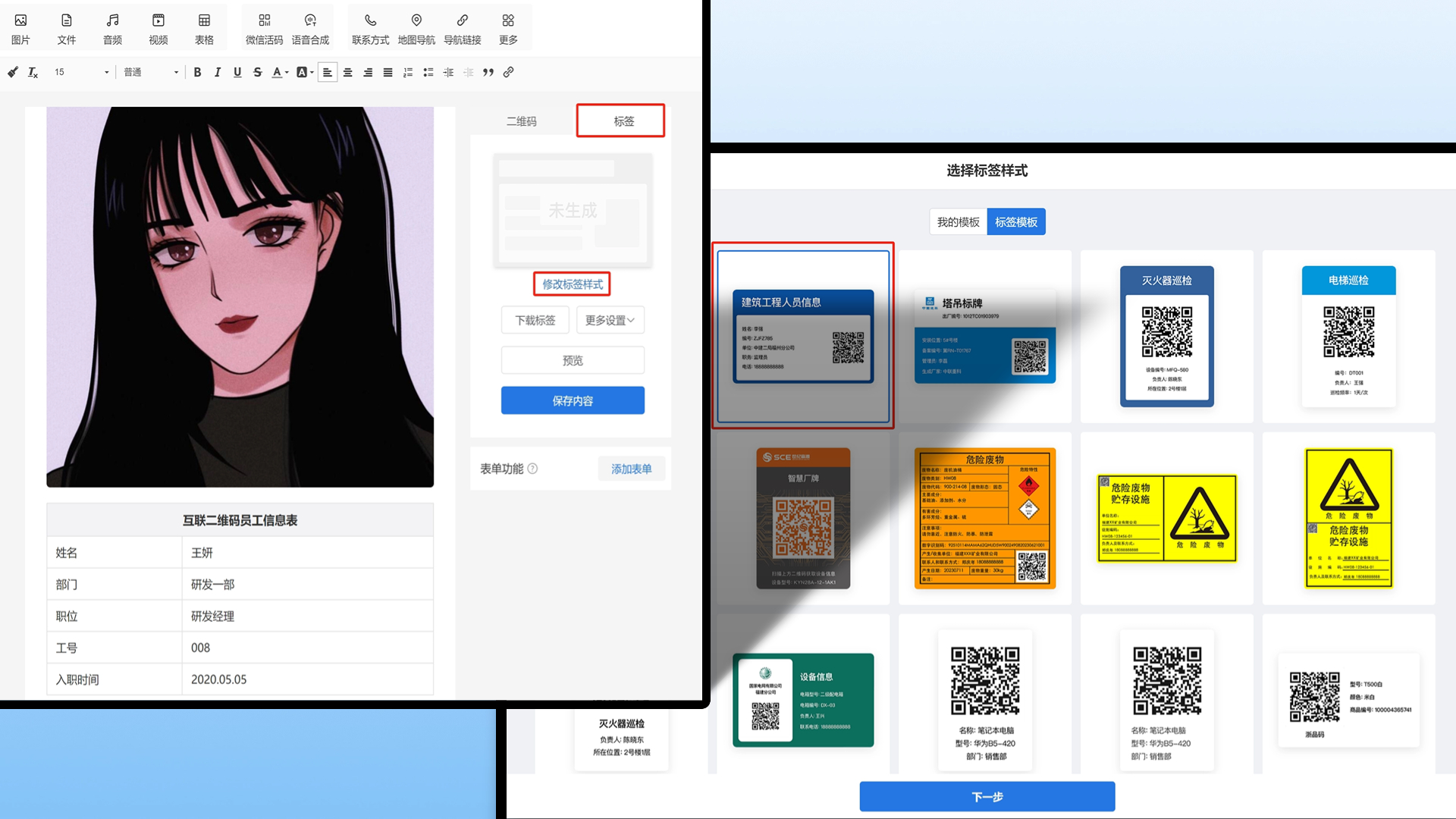Align text left
The height and width of the screenshot is (819, 1456).
328,72
